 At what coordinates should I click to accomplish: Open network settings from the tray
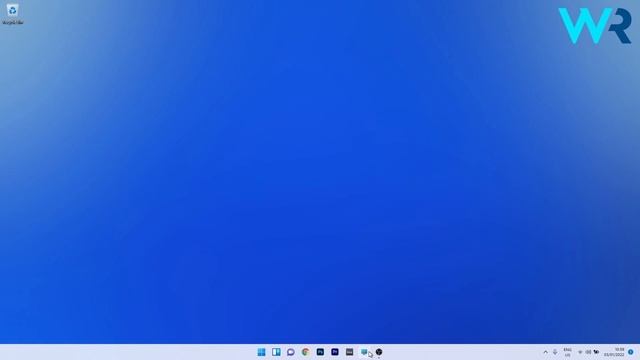coord(580,352)
